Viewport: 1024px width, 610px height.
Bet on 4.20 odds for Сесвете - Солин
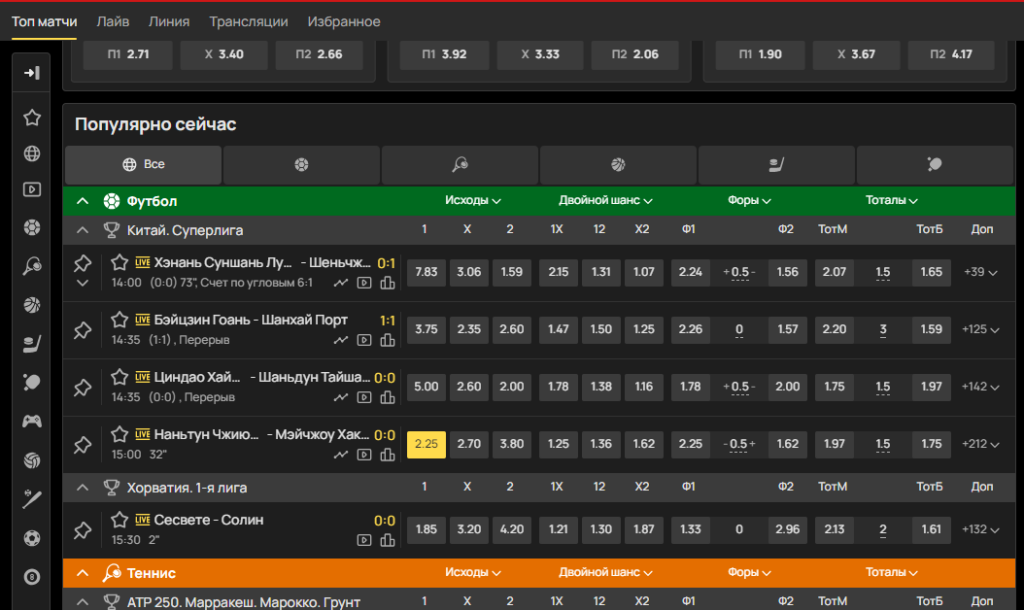click(512, 529)
